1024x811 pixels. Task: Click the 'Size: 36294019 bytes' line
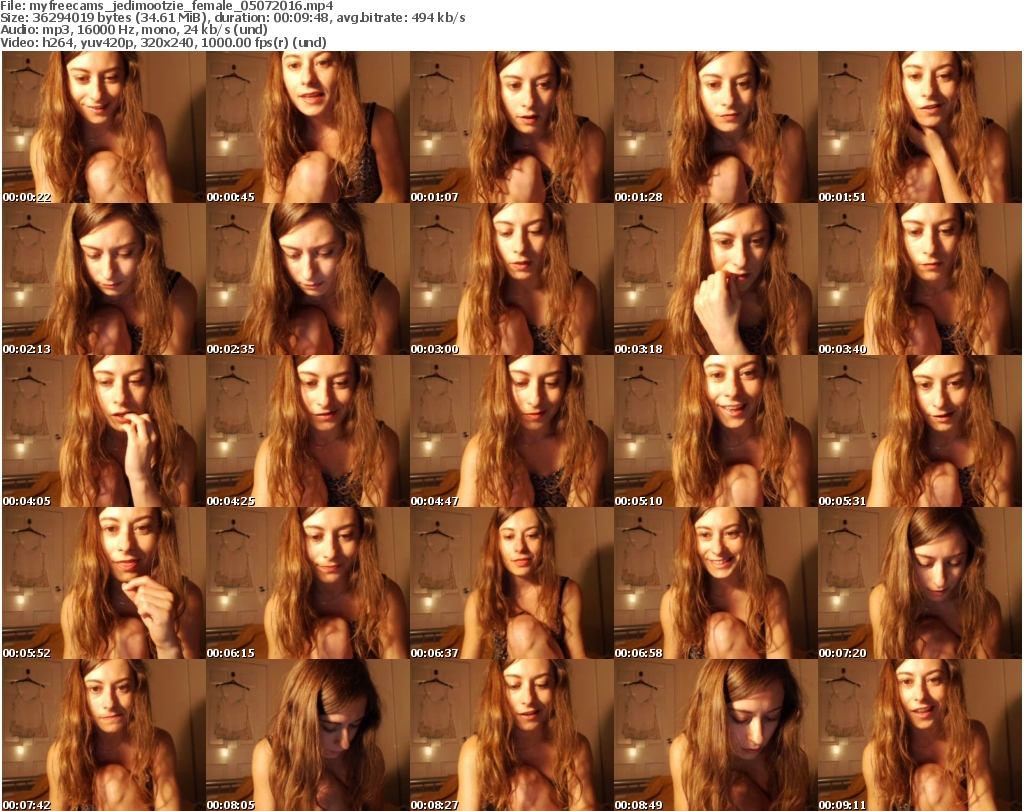(x=232, y=18)
